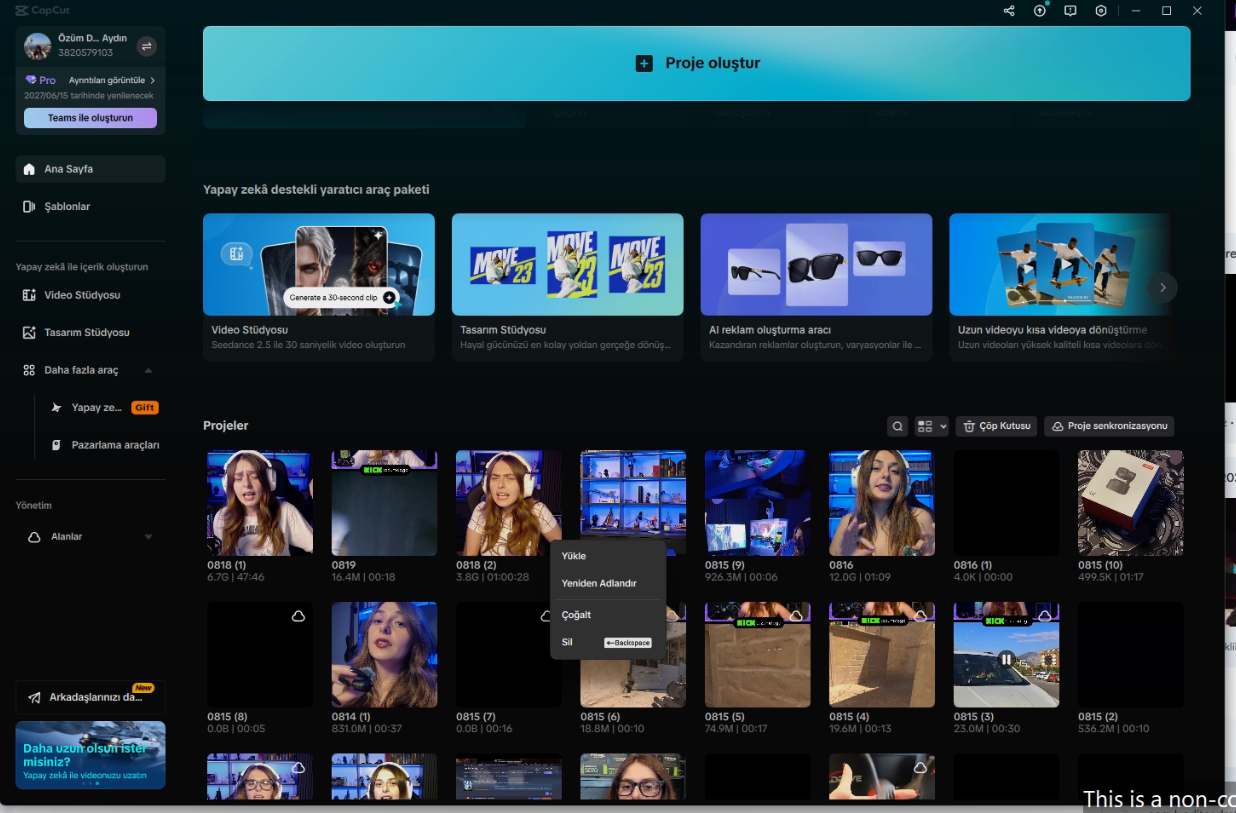
Task: Open Şablonlar in sidebar
Action: coord(90,206)
